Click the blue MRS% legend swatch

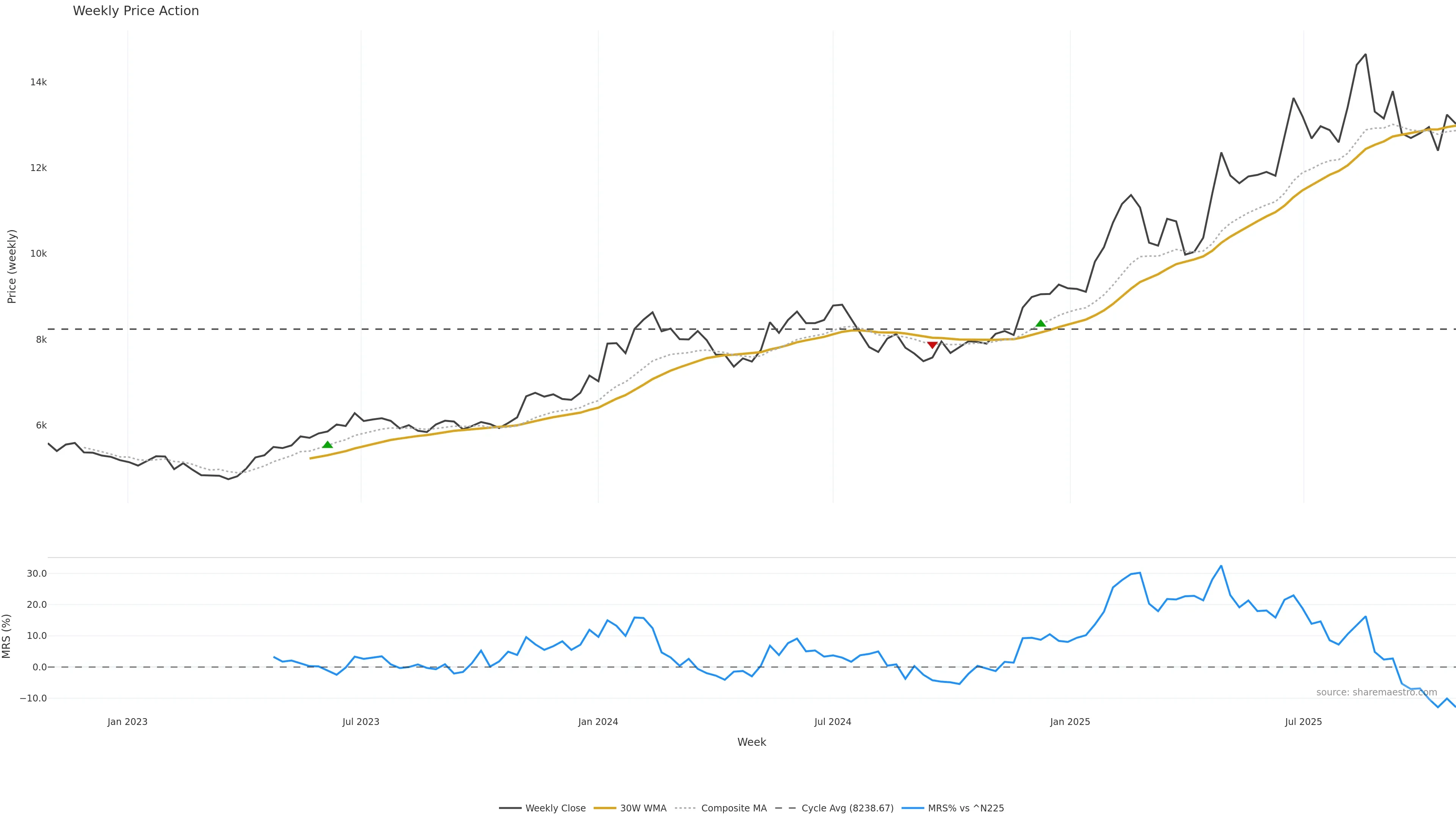[x=913, y=808]
